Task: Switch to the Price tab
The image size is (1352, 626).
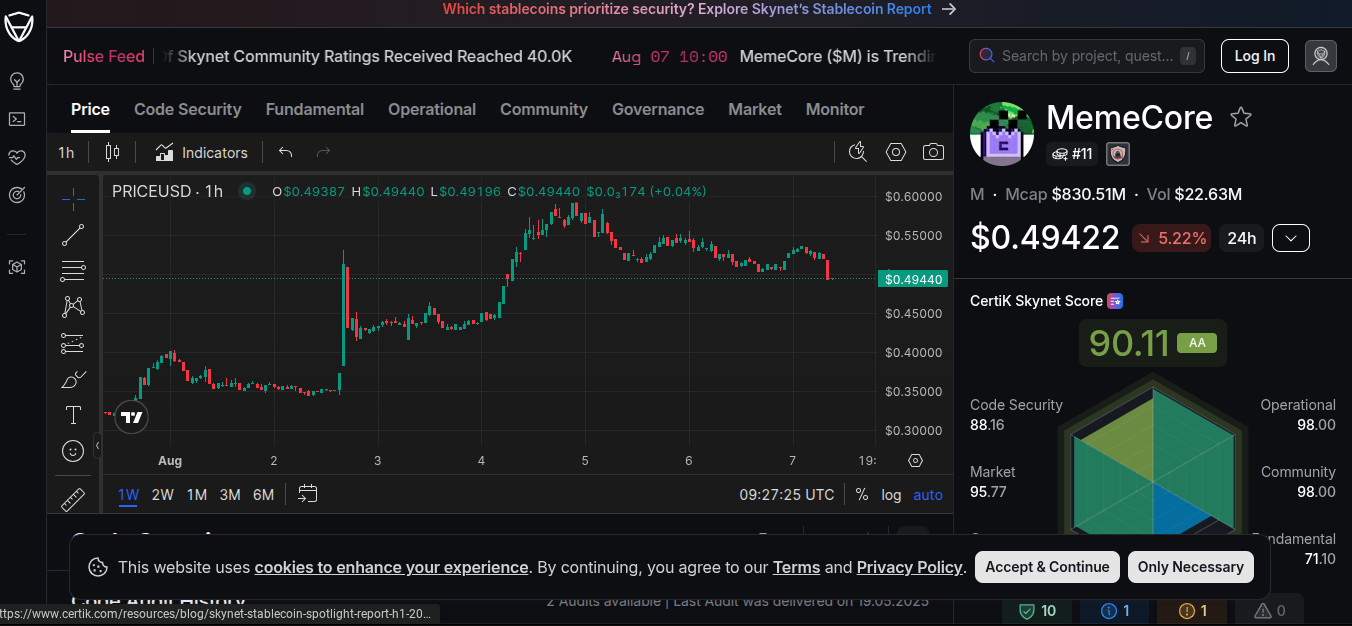Action: point(90,109)
